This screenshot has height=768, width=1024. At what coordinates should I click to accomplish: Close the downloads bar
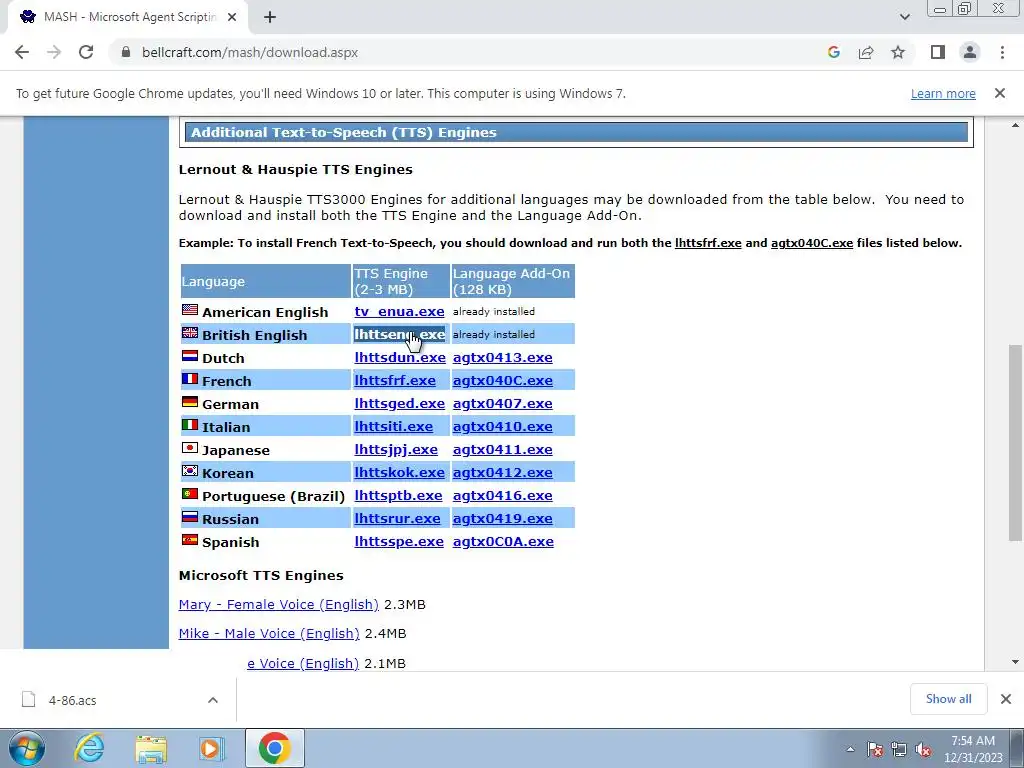click(x=1006, y=699)
